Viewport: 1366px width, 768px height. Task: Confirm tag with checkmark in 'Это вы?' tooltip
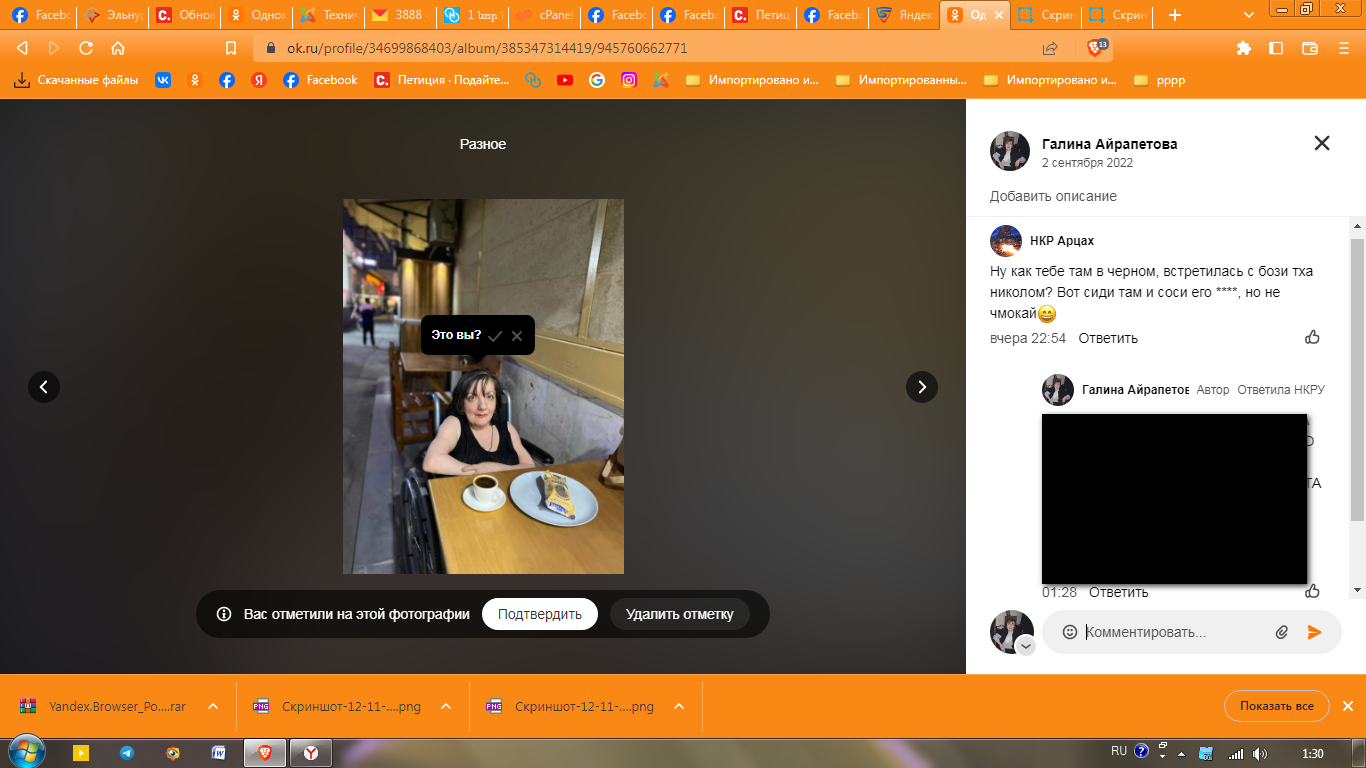(495, 336)
